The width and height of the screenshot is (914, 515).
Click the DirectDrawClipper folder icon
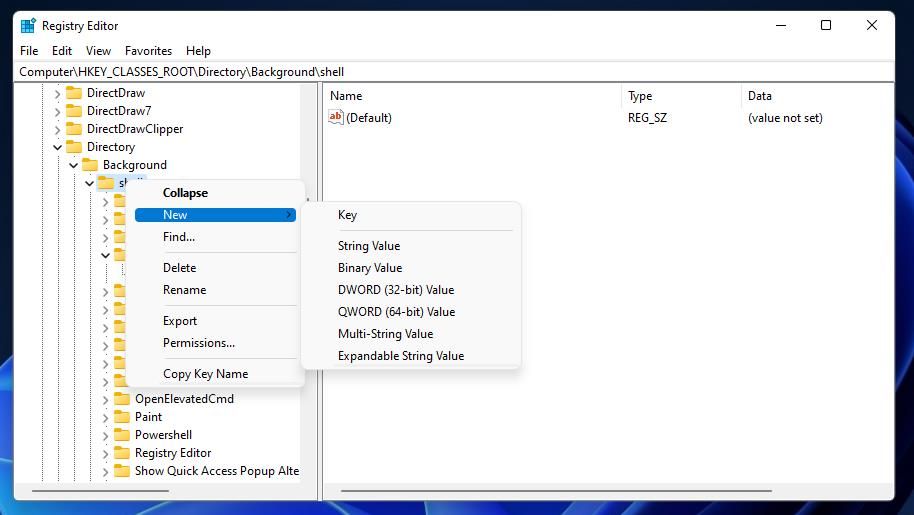tap(74, 129)
